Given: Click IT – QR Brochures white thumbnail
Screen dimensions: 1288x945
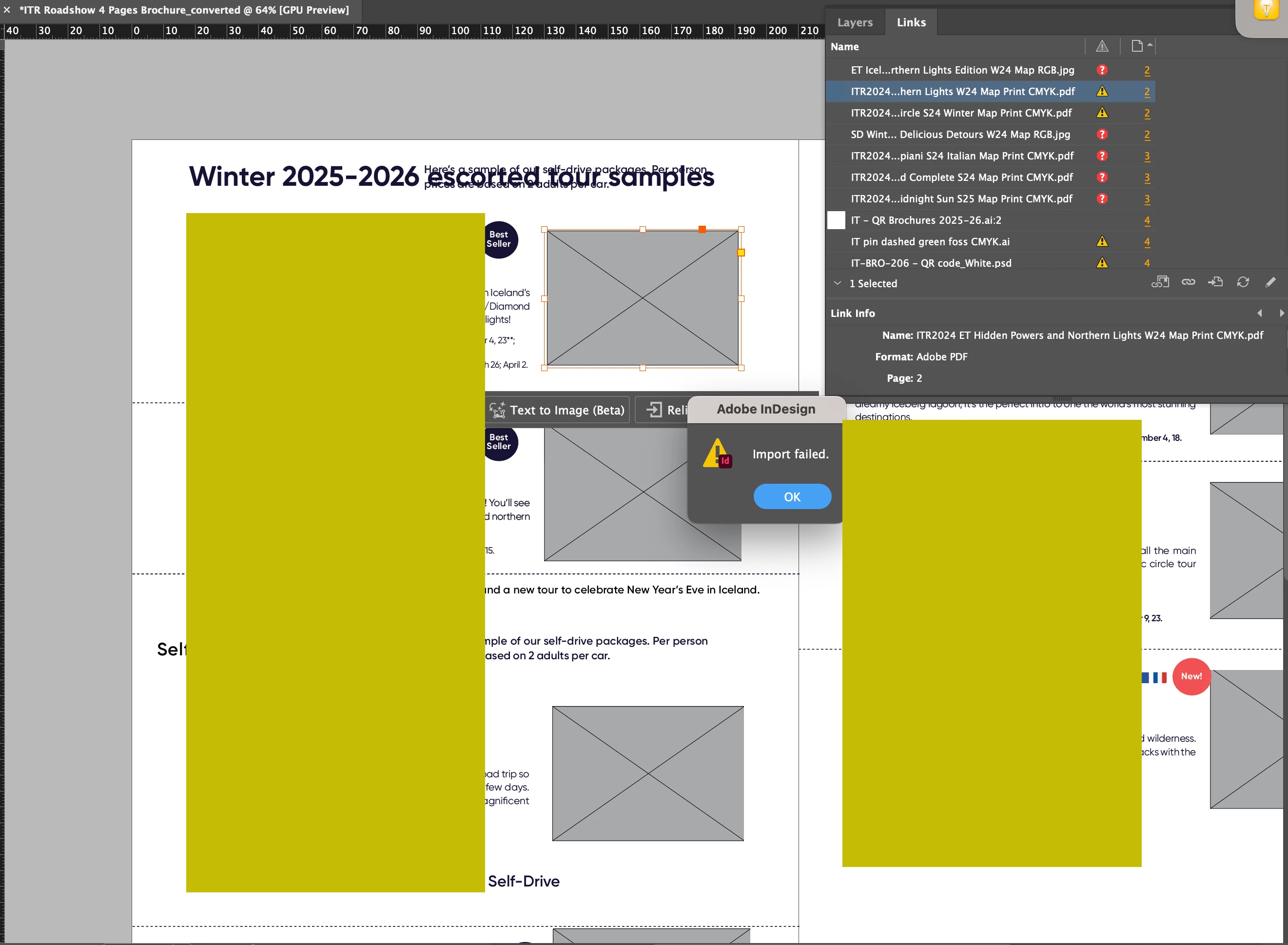Looking at the screenshot, I should pos(836,220).
